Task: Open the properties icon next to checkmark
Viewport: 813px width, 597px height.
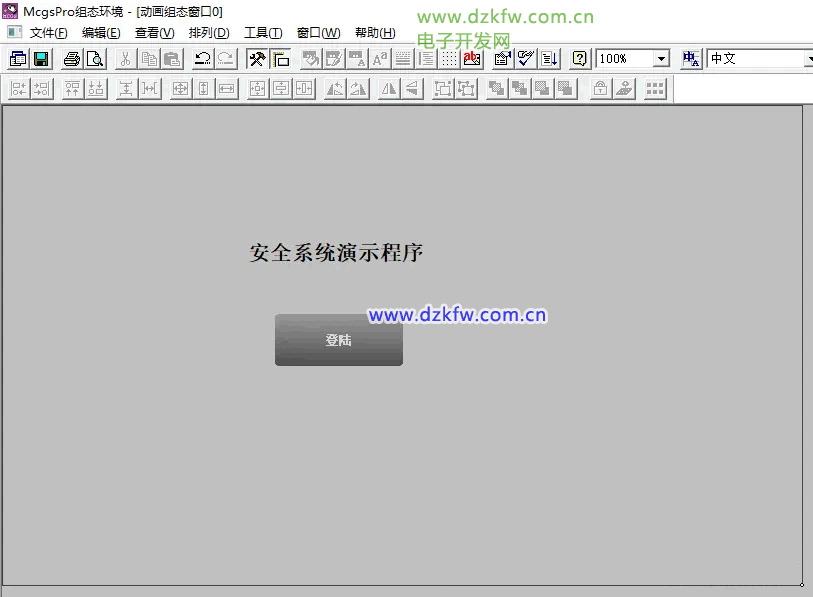Action: [x=503, y=59]
